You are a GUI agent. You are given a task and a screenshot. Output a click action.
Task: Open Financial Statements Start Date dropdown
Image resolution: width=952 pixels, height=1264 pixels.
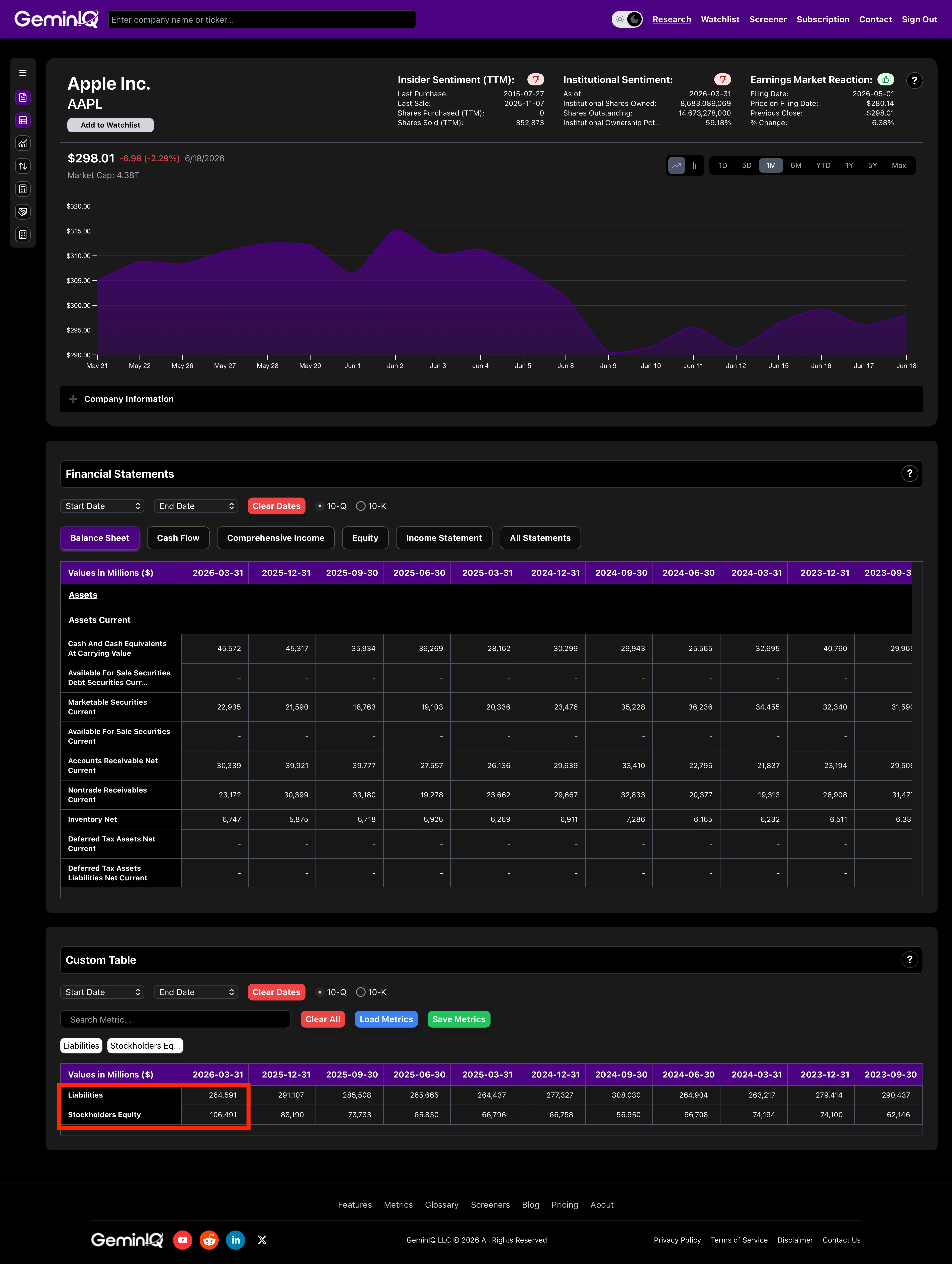102,506
